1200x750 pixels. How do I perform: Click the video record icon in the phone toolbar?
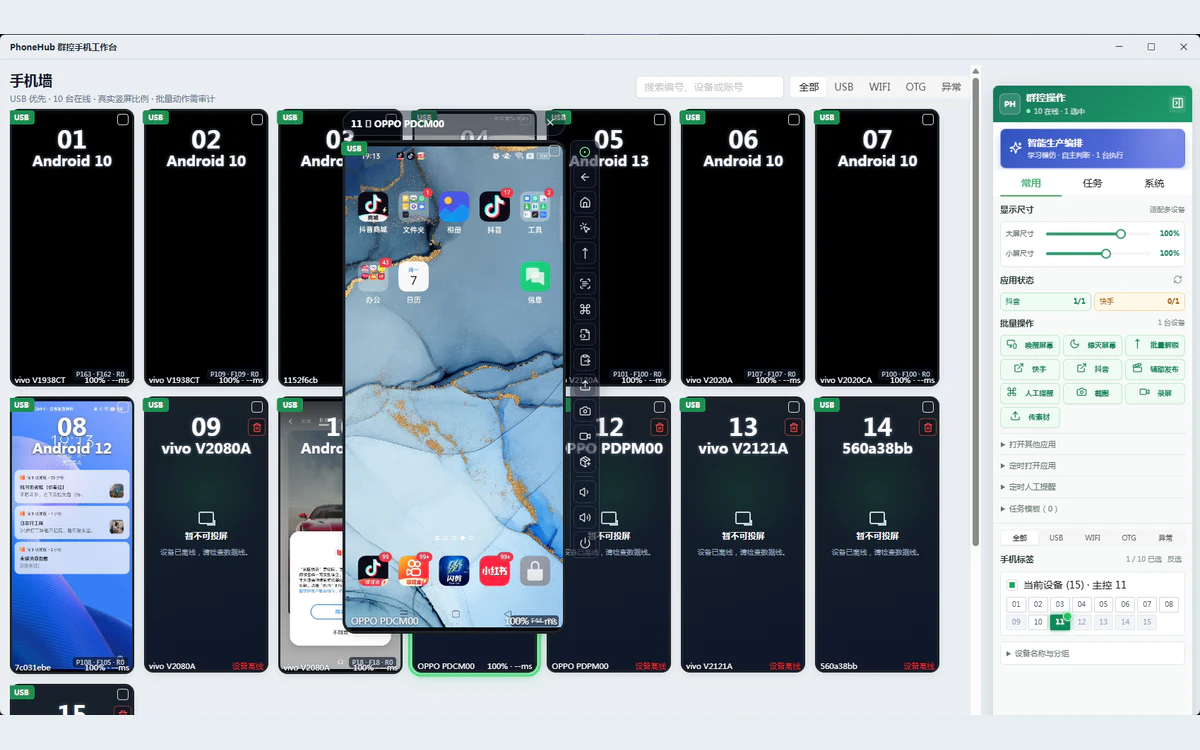click(585, 437)
